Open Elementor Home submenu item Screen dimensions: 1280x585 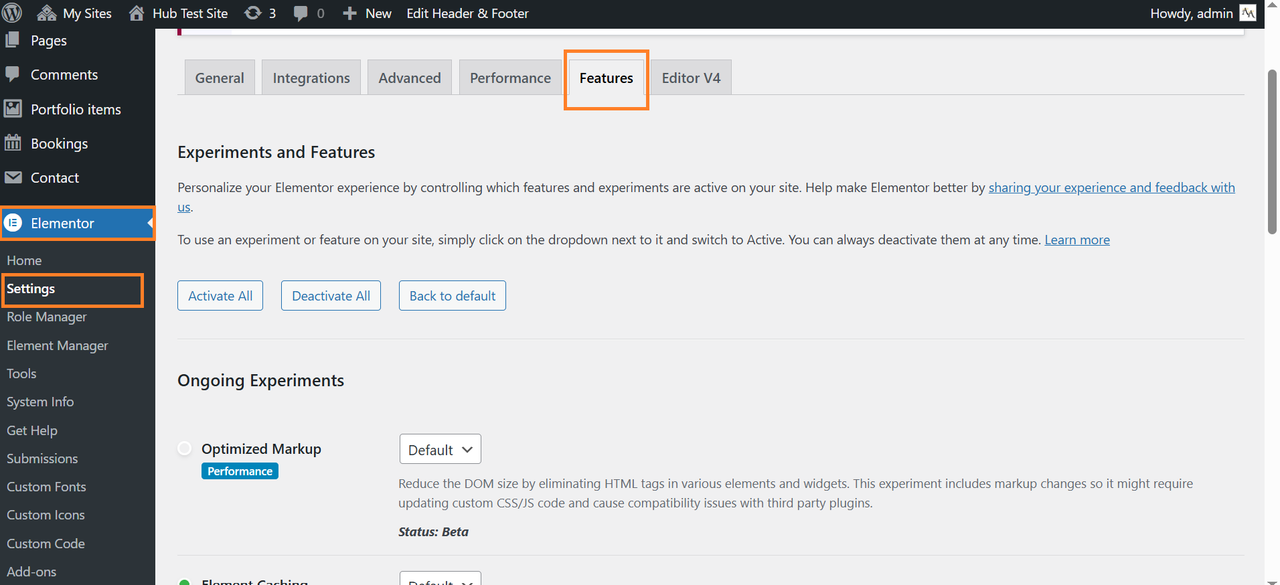[x=24, y=260]
